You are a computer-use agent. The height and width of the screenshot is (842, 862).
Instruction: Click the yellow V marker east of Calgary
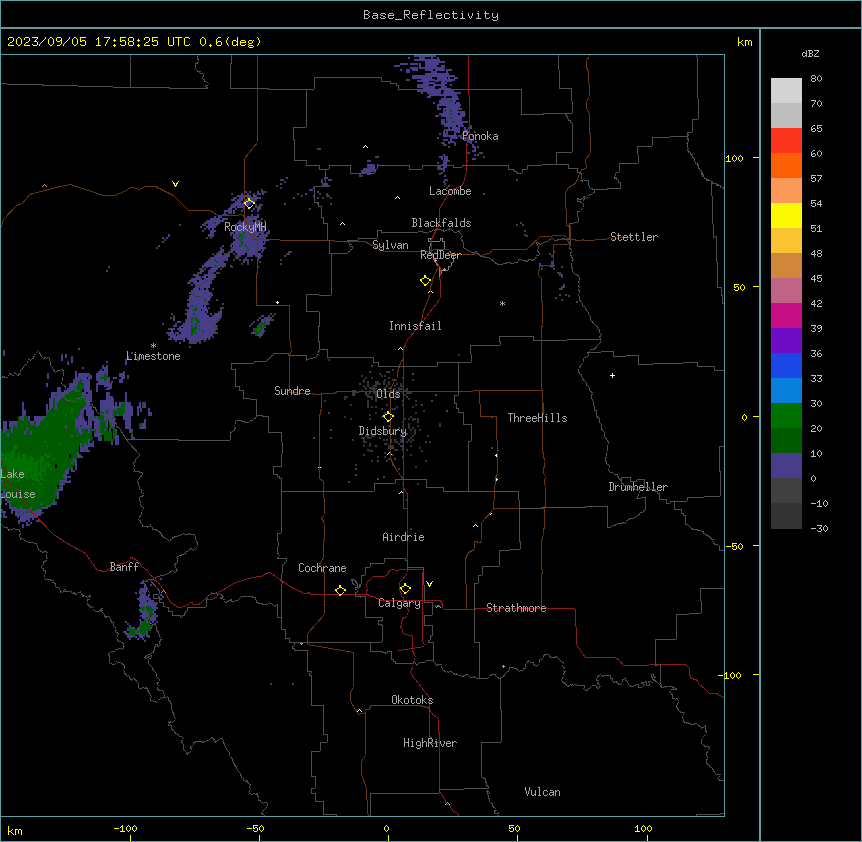[x=429, y=584]
